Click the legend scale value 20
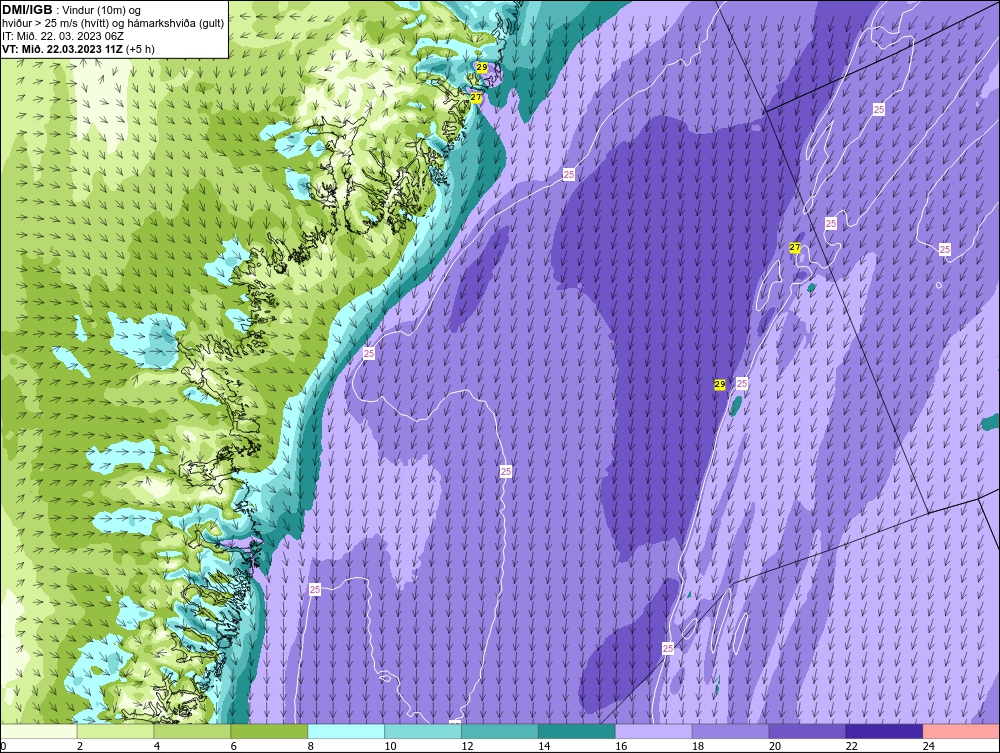The height and width of the screenshot is (753, 1000). pos(775,746)
